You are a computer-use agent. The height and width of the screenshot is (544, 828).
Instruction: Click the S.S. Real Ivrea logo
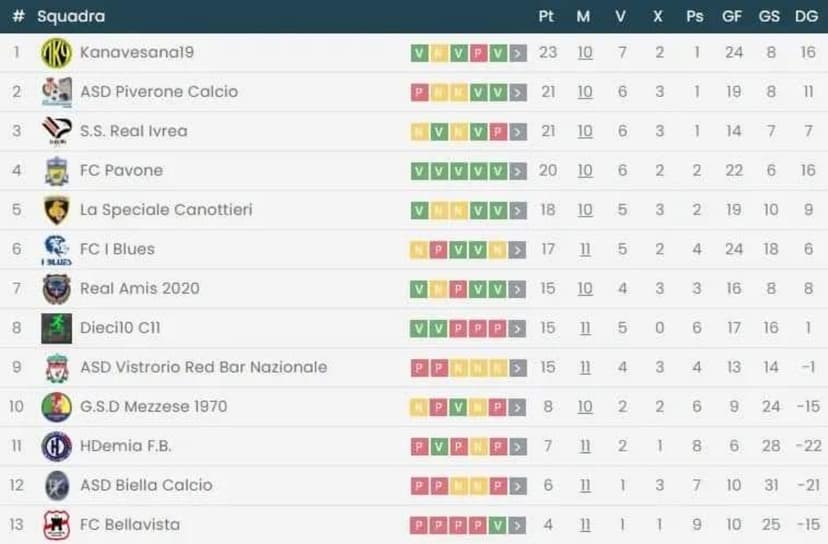[56, 131]
